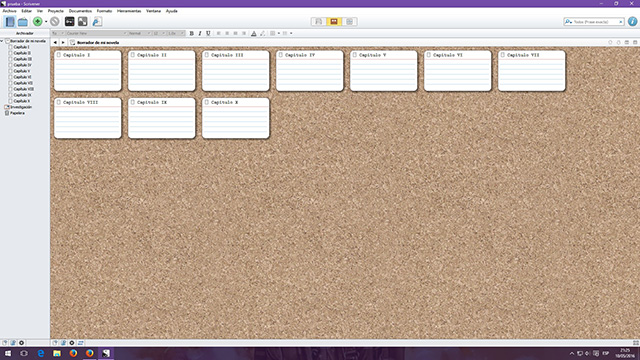The width and height of the screenshot is (640, 360).
Task: Toggle italic formatting
Action: tap(200, 33)
